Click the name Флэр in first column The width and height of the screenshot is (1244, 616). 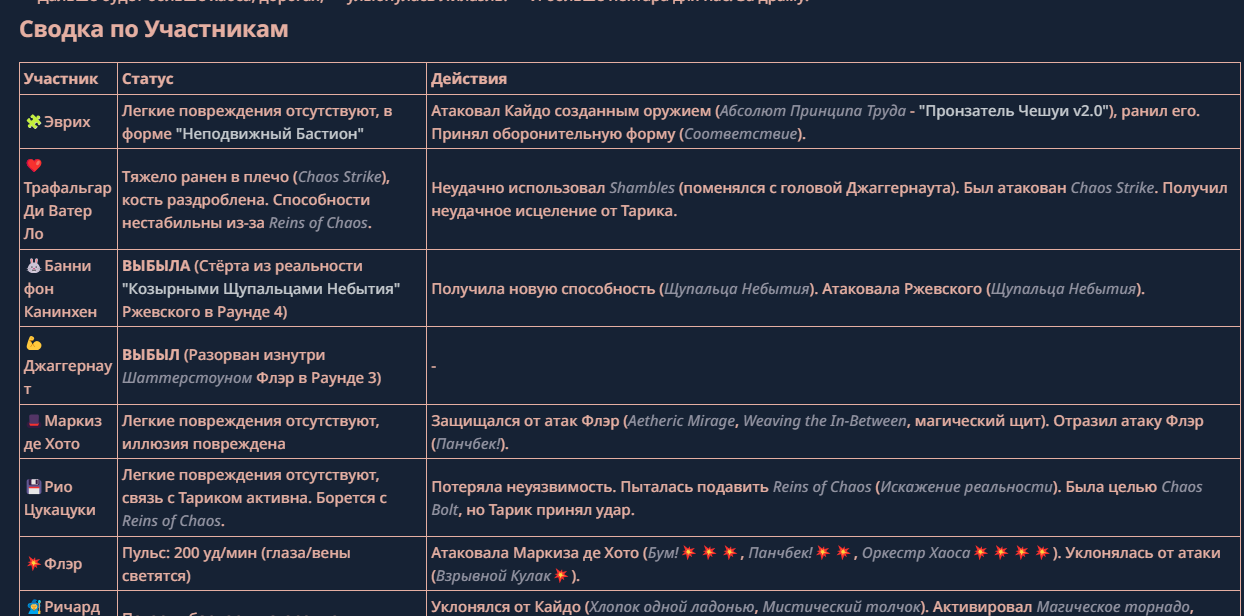63,564
